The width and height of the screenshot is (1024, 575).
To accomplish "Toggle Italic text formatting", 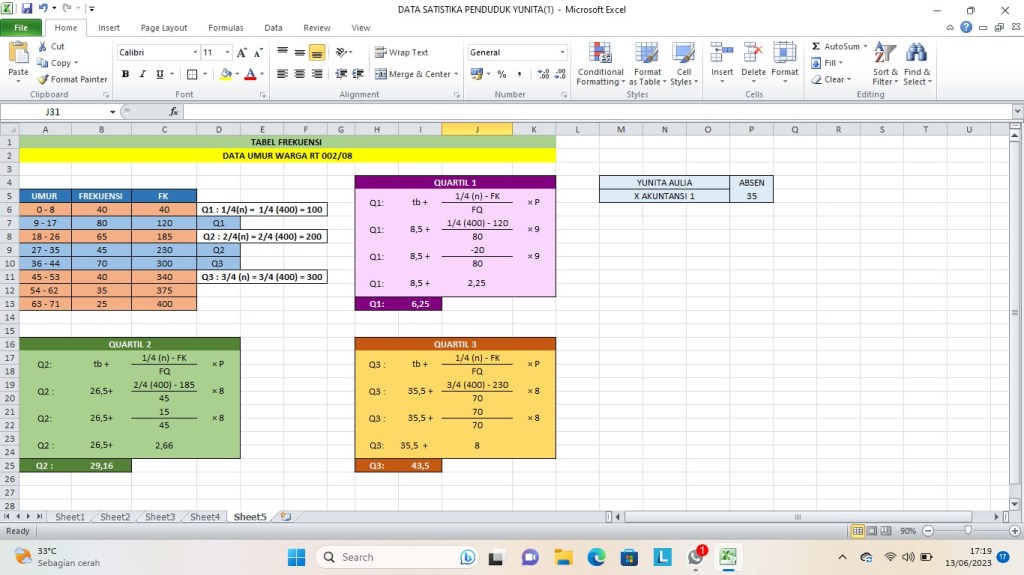I will 142,74.
